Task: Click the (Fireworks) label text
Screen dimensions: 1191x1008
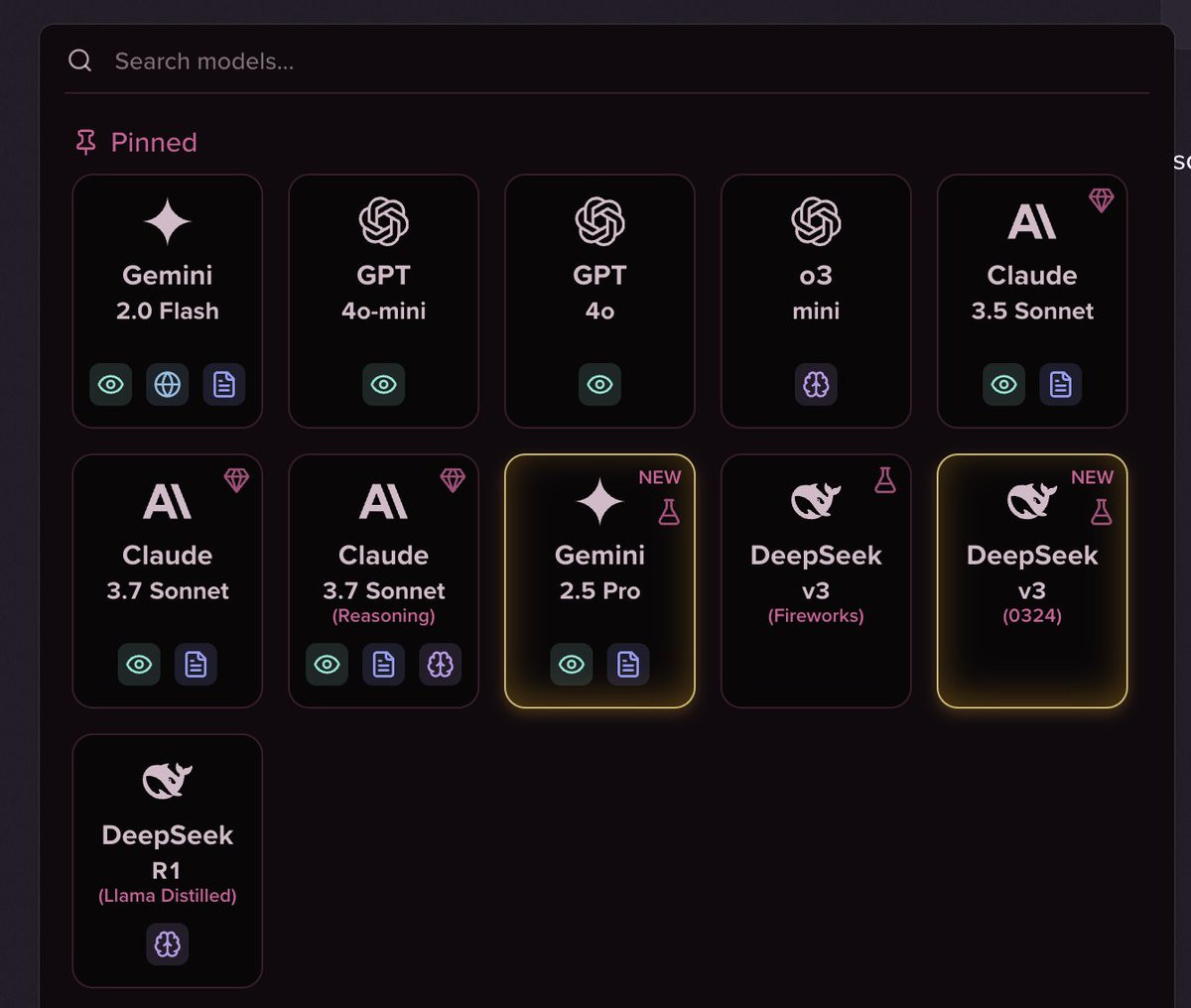Action: (816, 616)
